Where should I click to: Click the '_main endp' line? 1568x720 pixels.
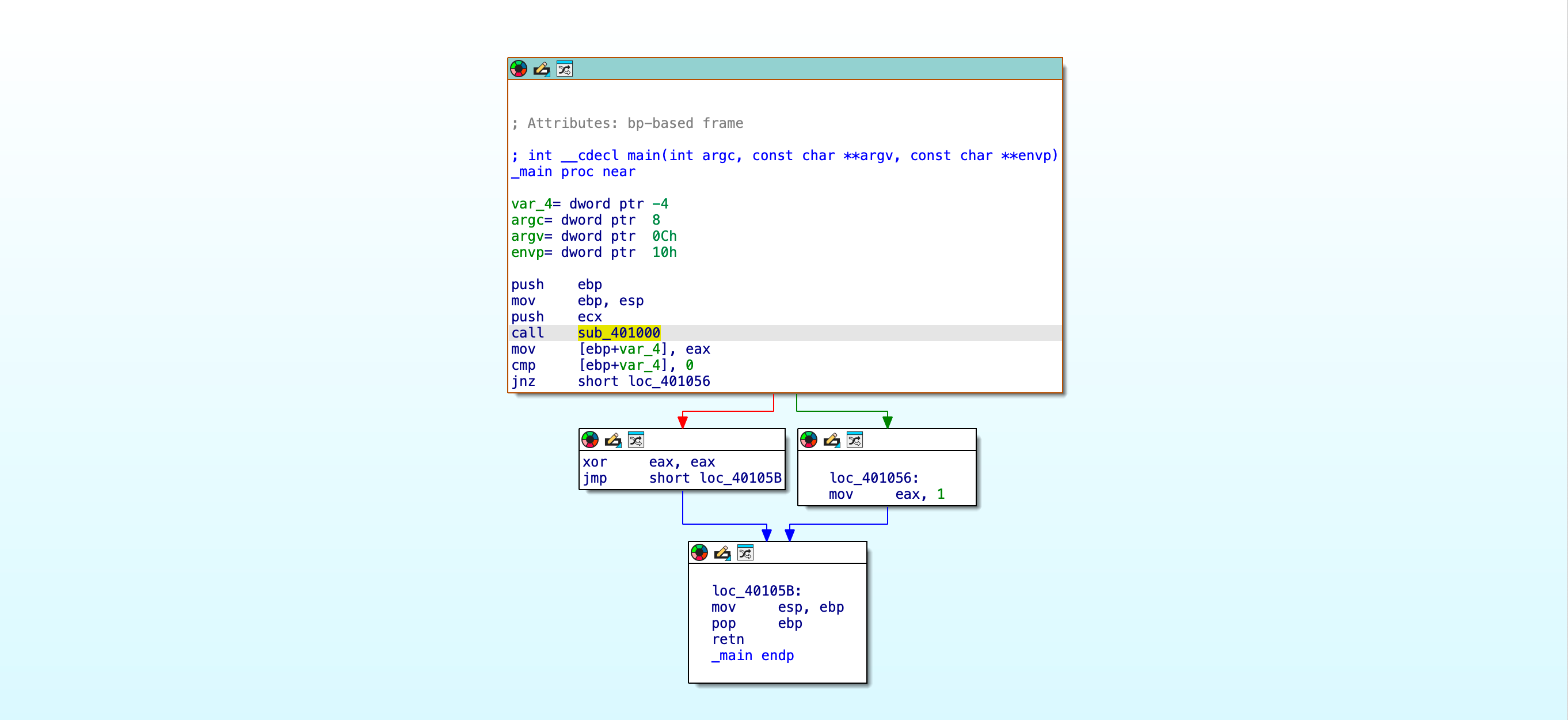tap(752, 655)
